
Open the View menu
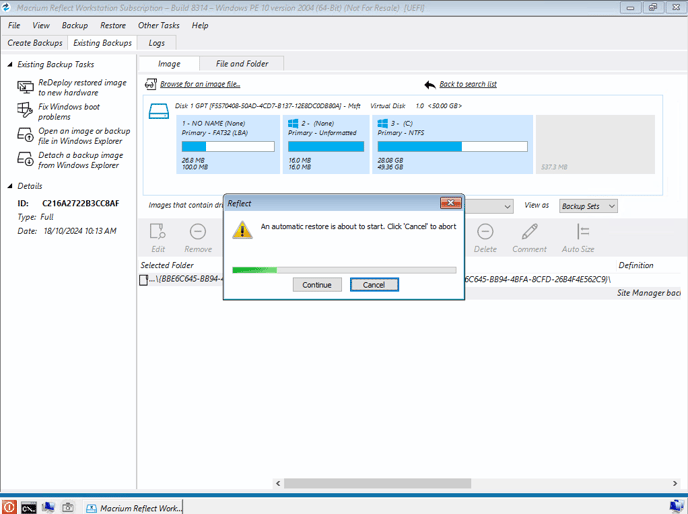[41, 25]
